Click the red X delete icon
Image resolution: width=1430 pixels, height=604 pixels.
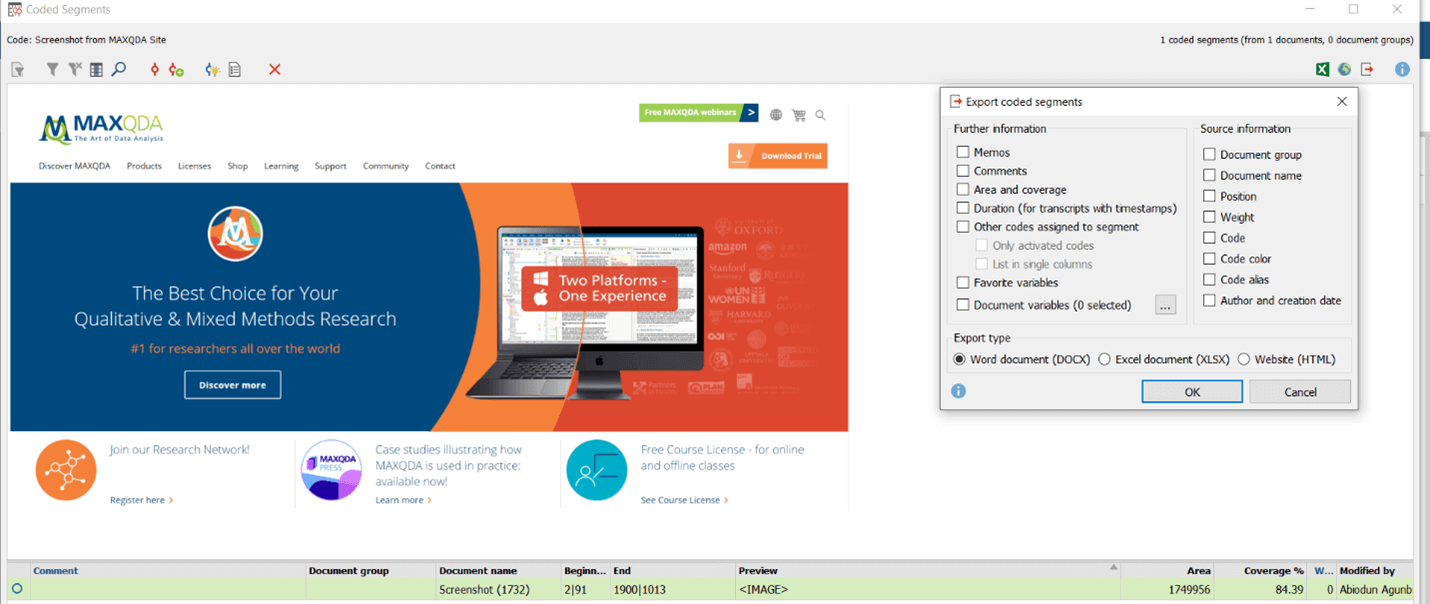pos(274,70)
